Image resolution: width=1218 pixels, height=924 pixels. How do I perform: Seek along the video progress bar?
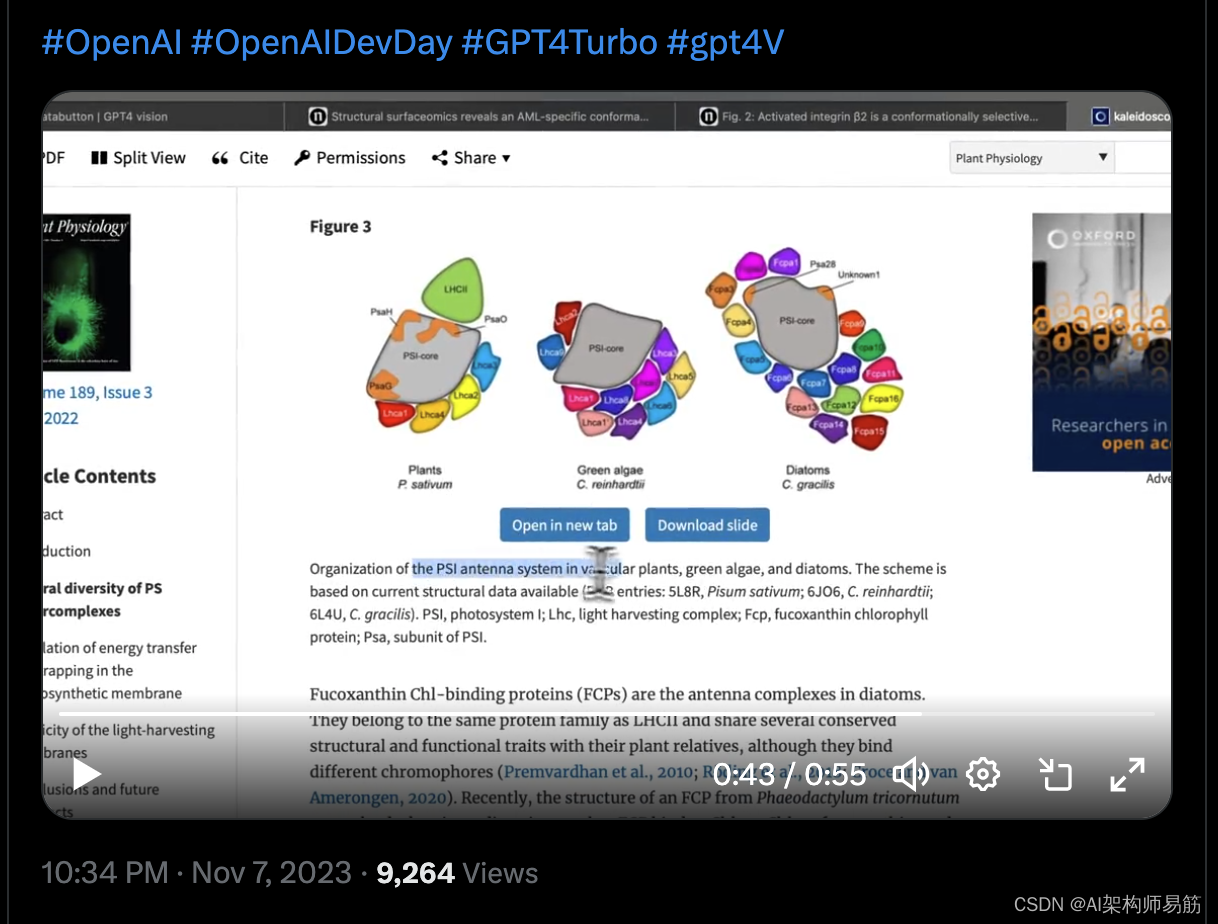click(x=606, y=714)
